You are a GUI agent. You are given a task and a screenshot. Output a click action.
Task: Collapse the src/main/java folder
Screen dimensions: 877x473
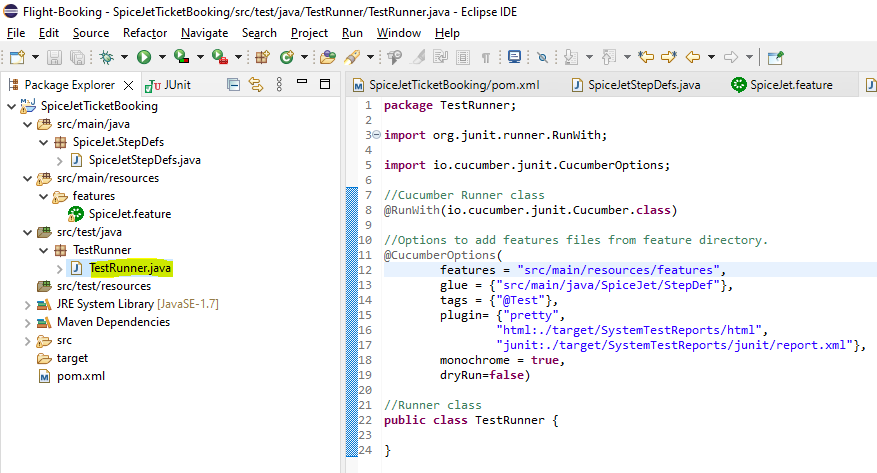(27, 124)
